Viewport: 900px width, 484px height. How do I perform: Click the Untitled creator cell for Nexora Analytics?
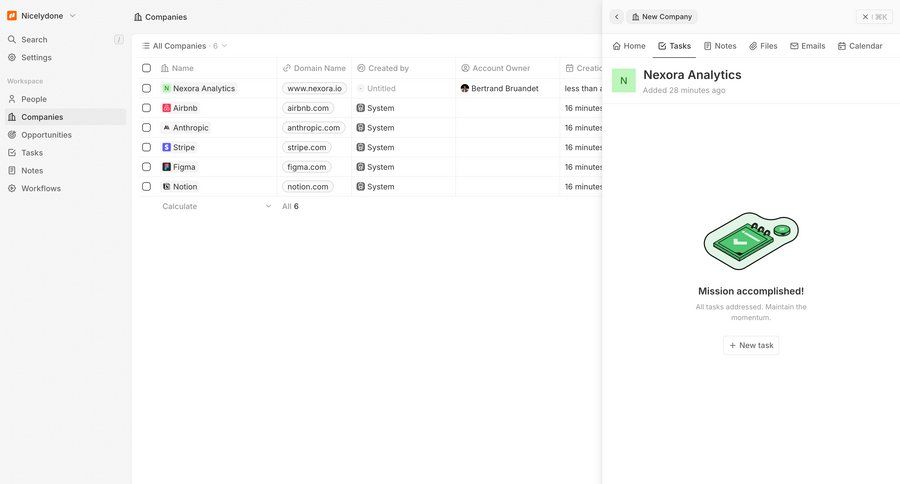click(x=376, y=88)
